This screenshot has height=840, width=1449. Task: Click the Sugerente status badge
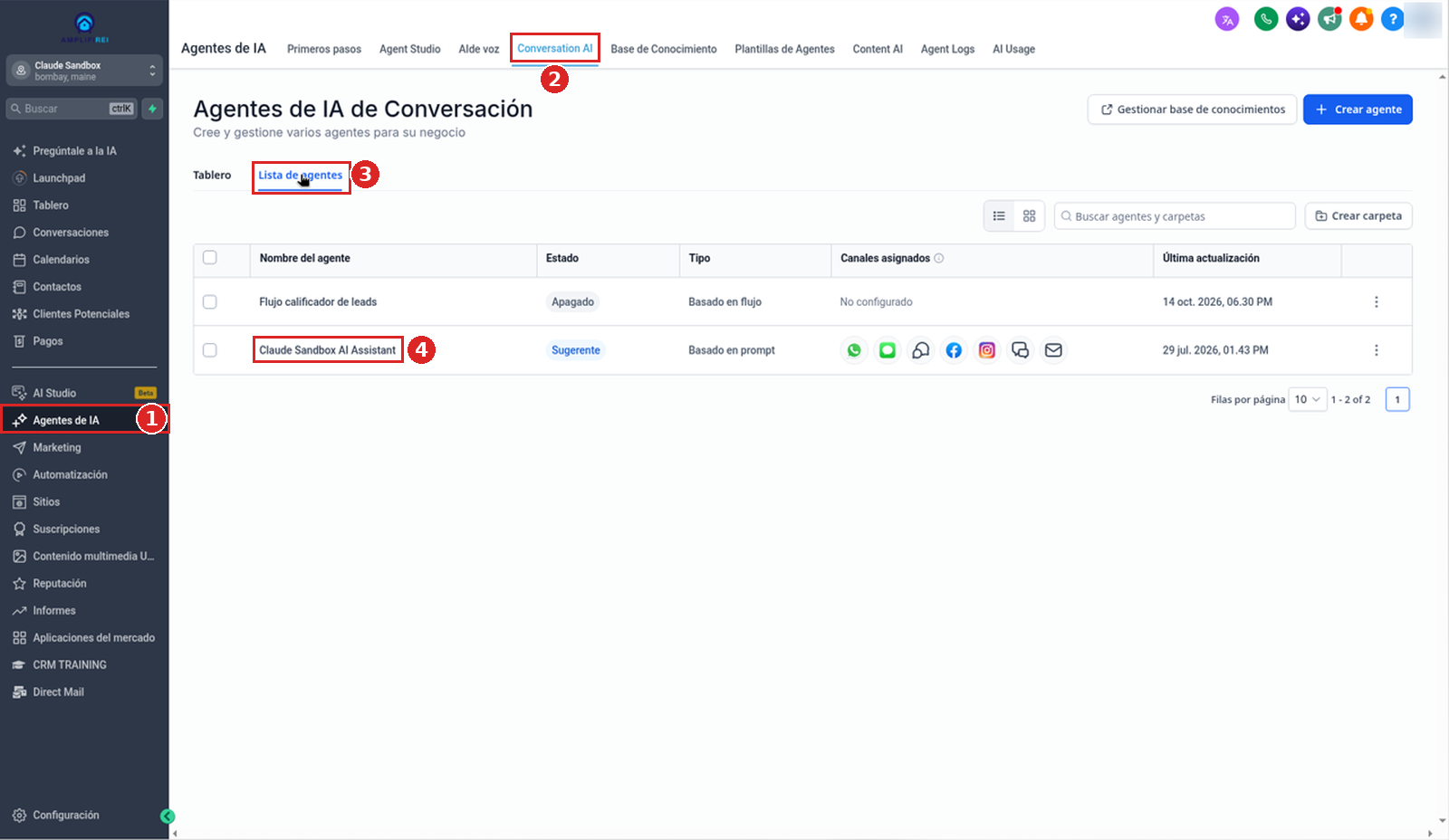576,350
